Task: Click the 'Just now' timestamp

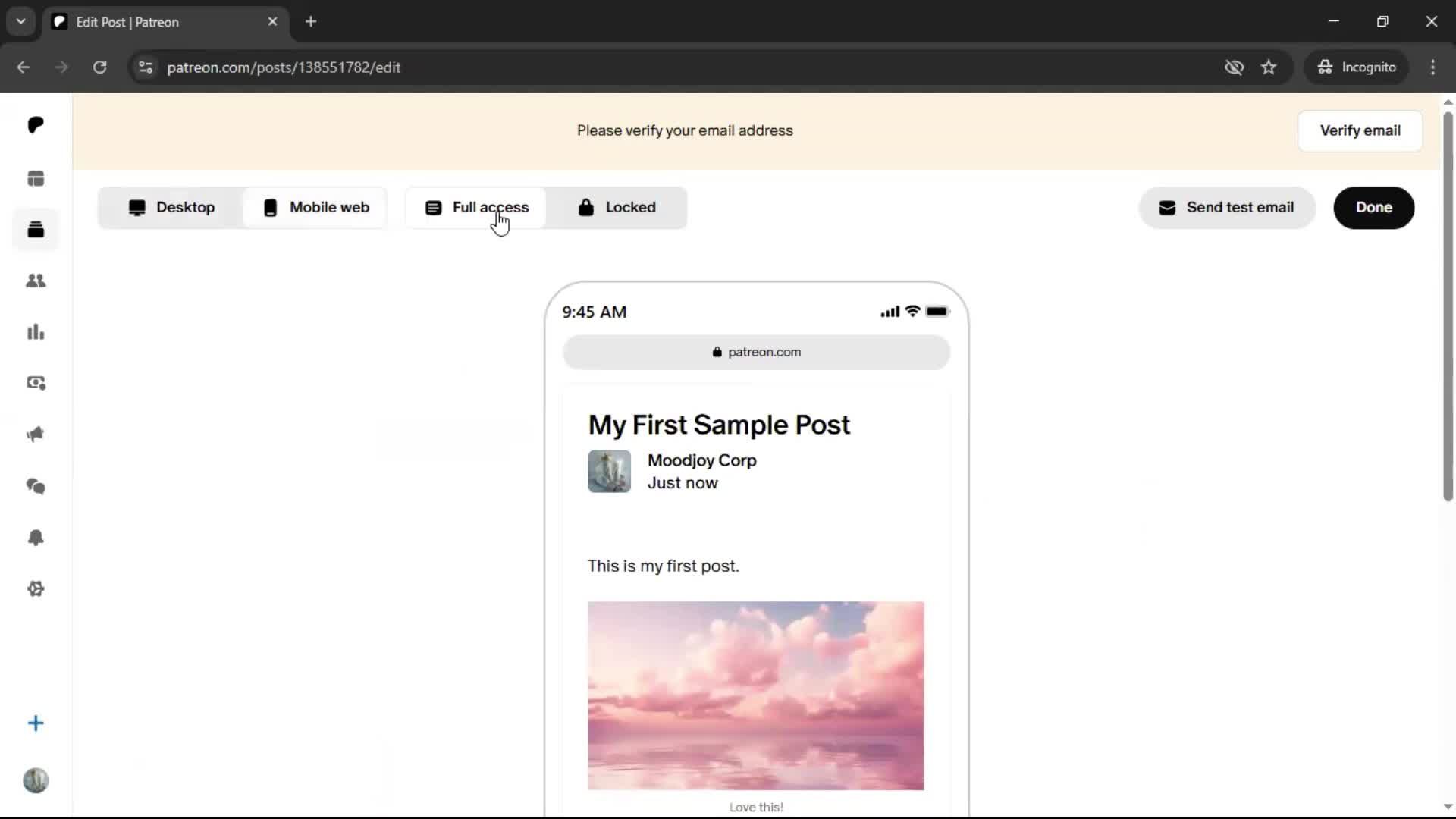Action: 682,483
